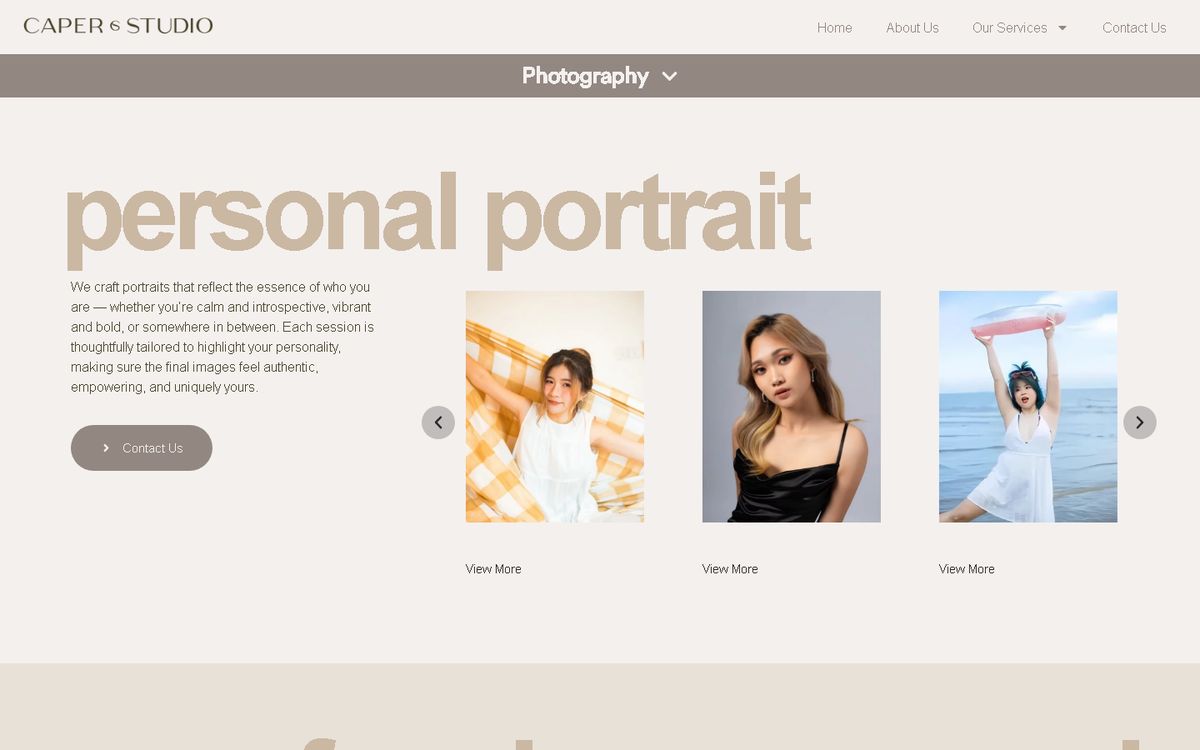The width and height of the screenshot is (1200, 750).
Task: Show previous portraits with left carousel arrow
Action: (x=438, y=422)
